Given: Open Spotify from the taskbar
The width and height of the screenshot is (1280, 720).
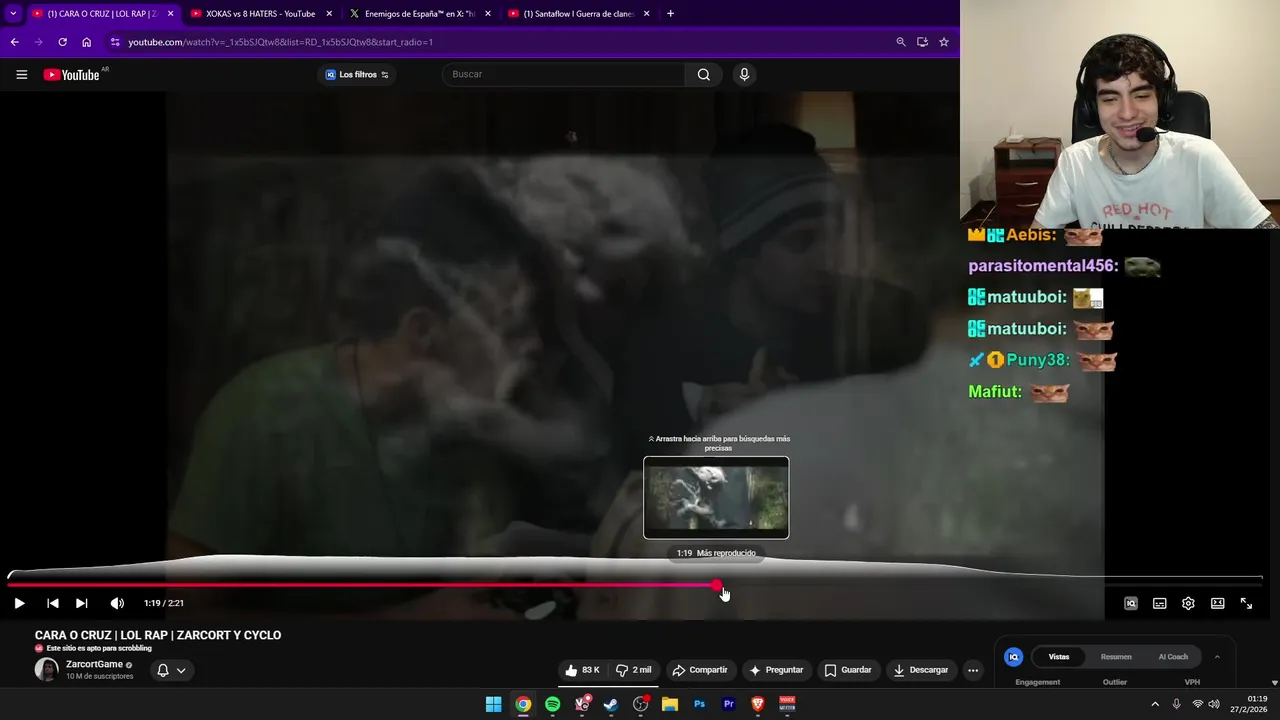Looking at the screenshot, I should pyautogui.click(x=552, y=704).
